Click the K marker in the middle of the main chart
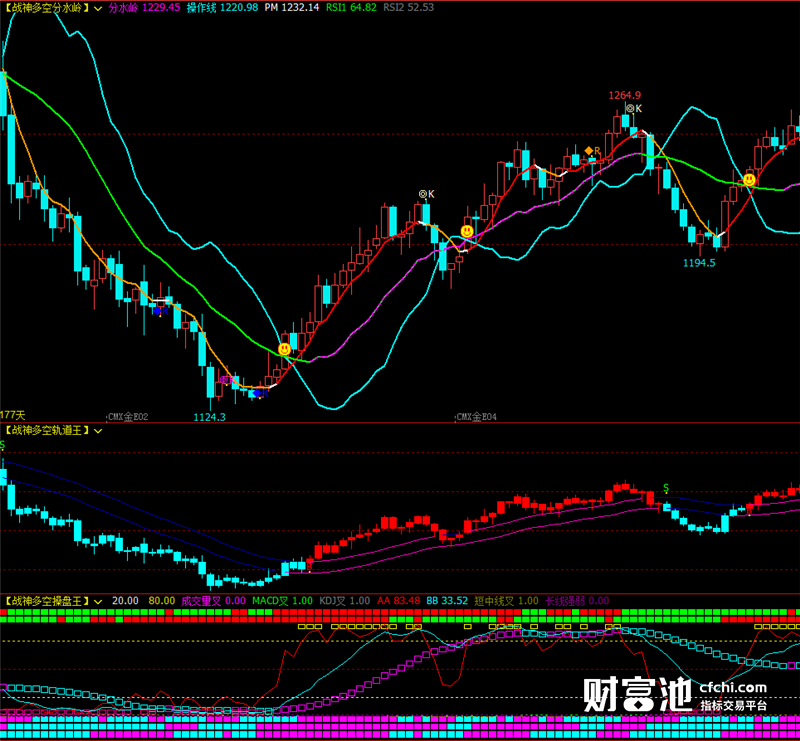Viewport: 800px width, 741px height. pos(427,194)
